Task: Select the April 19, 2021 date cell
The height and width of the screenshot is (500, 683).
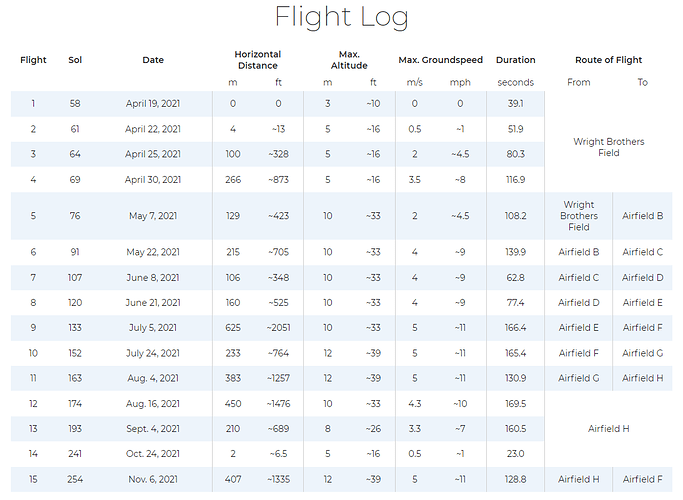Action: pos(153,104)
